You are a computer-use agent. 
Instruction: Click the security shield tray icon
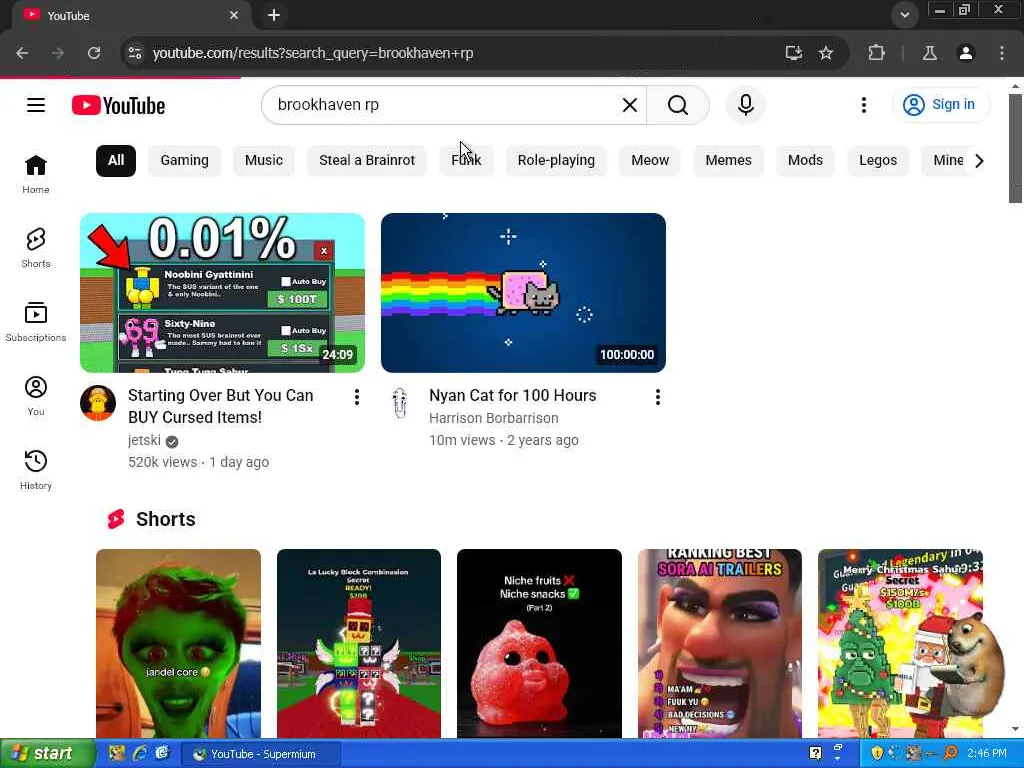click(877, 754)
